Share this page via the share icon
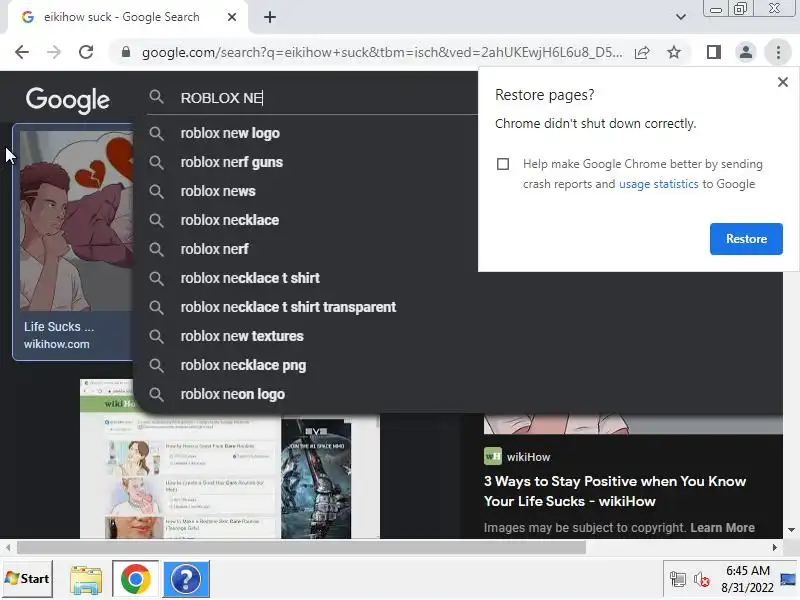 pos(642,52)
